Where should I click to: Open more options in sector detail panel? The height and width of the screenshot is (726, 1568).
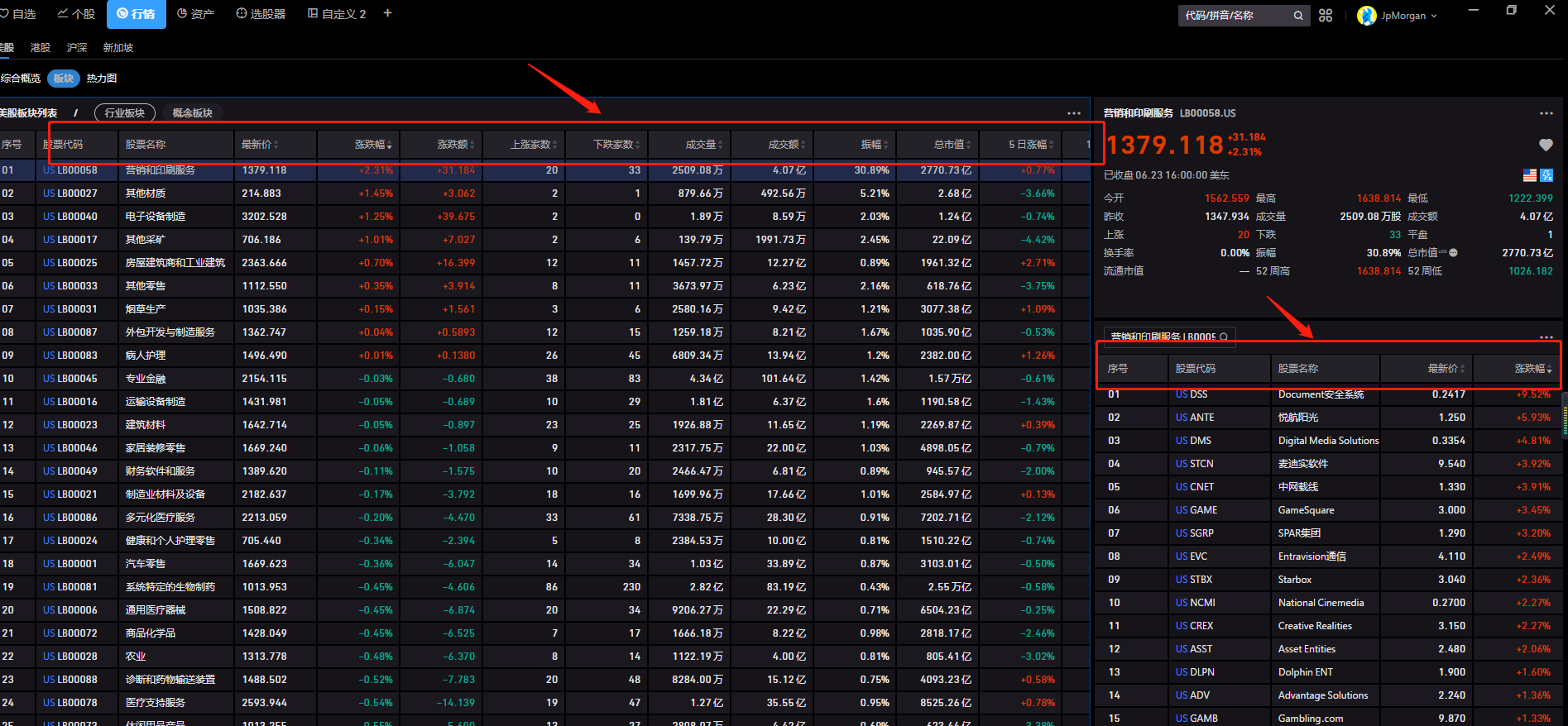[x=1546, y=113]
